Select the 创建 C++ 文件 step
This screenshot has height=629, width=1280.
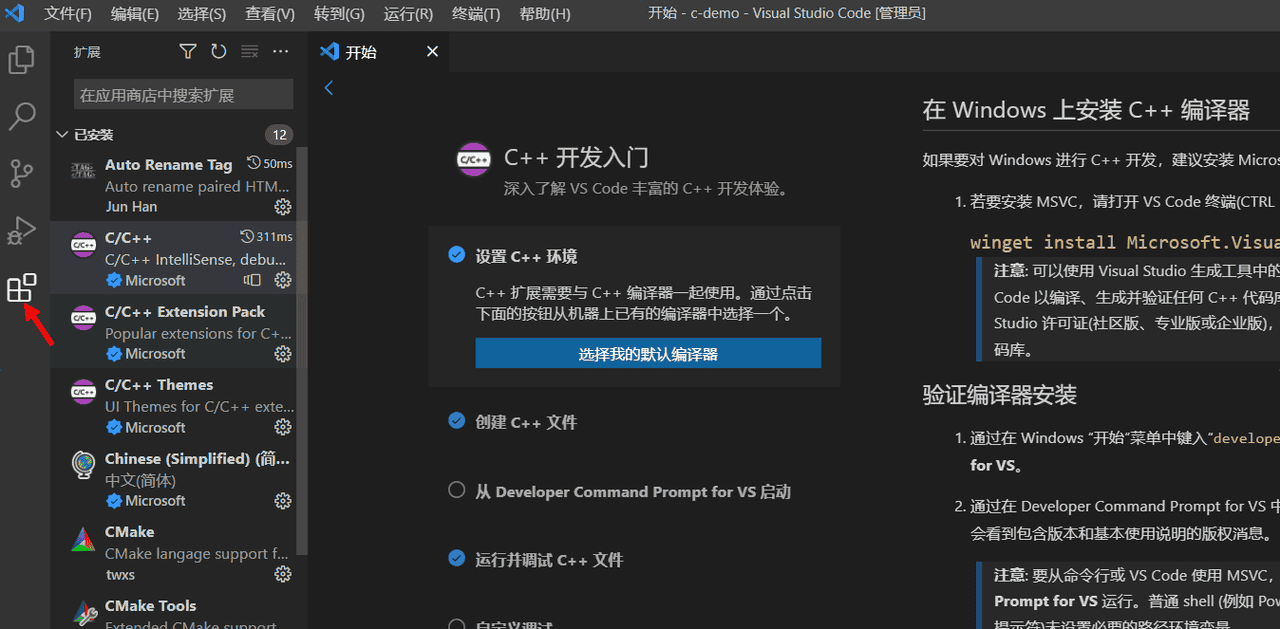[526, 422]
